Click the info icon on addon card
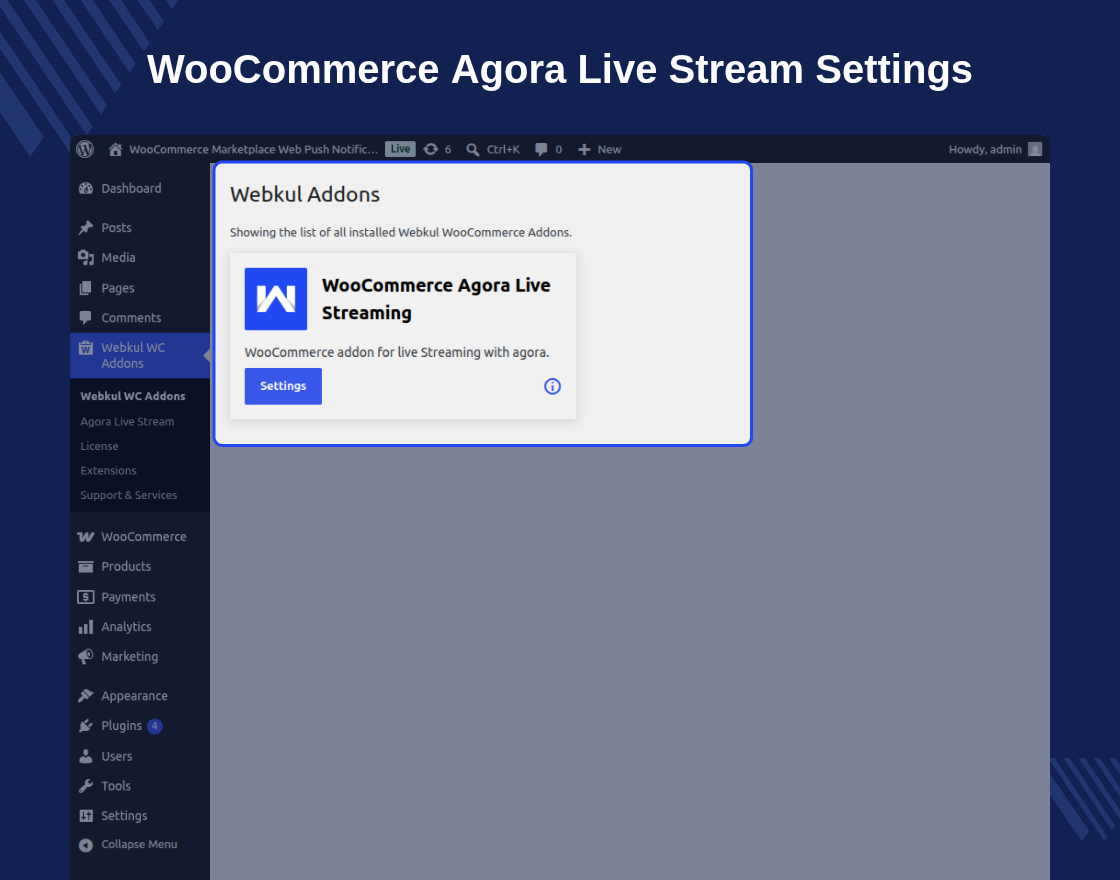This screenshot has height=880, width=1120. [552, 386]
